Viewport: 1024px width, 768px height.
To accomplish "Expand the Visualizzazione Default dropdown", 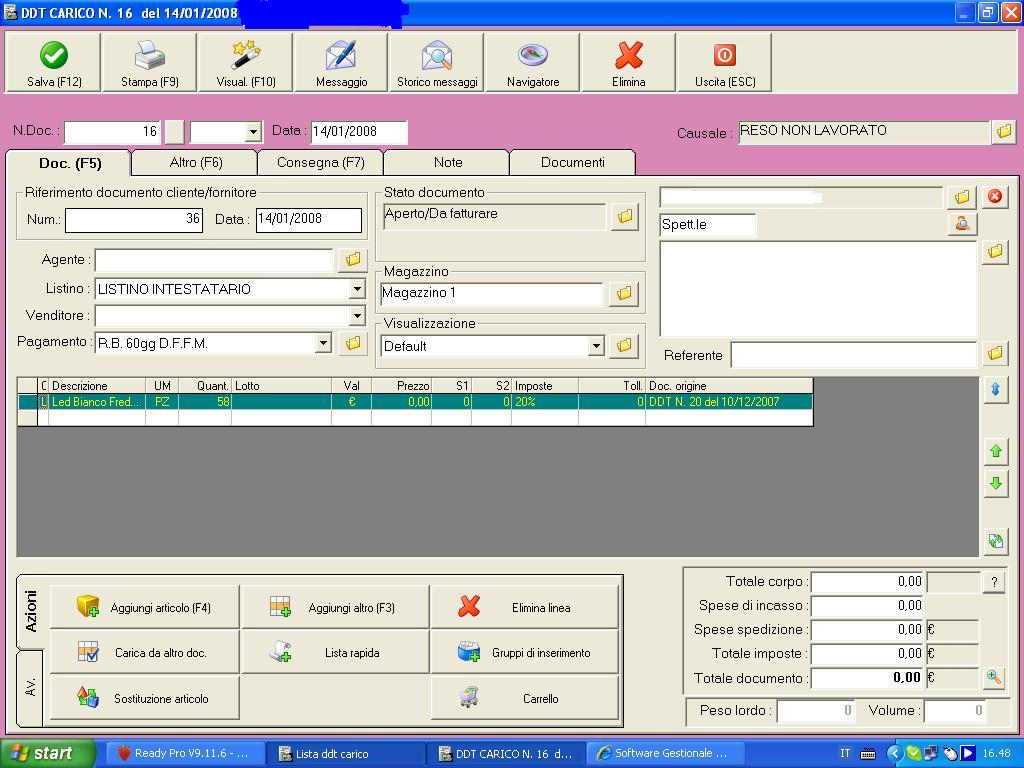I will (x=596, y=346).
